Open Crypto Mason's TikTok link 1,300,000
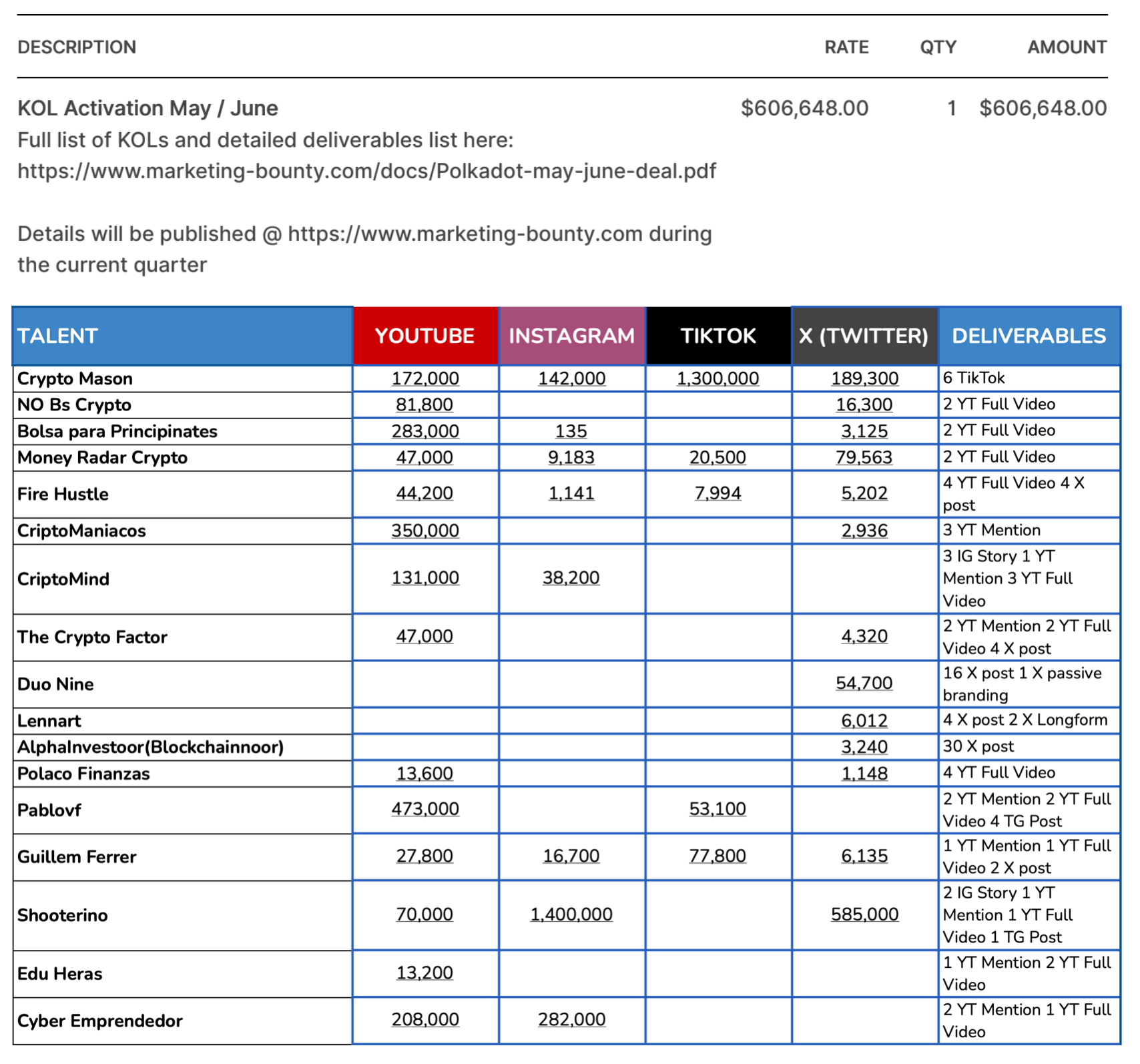 (718, 378)
